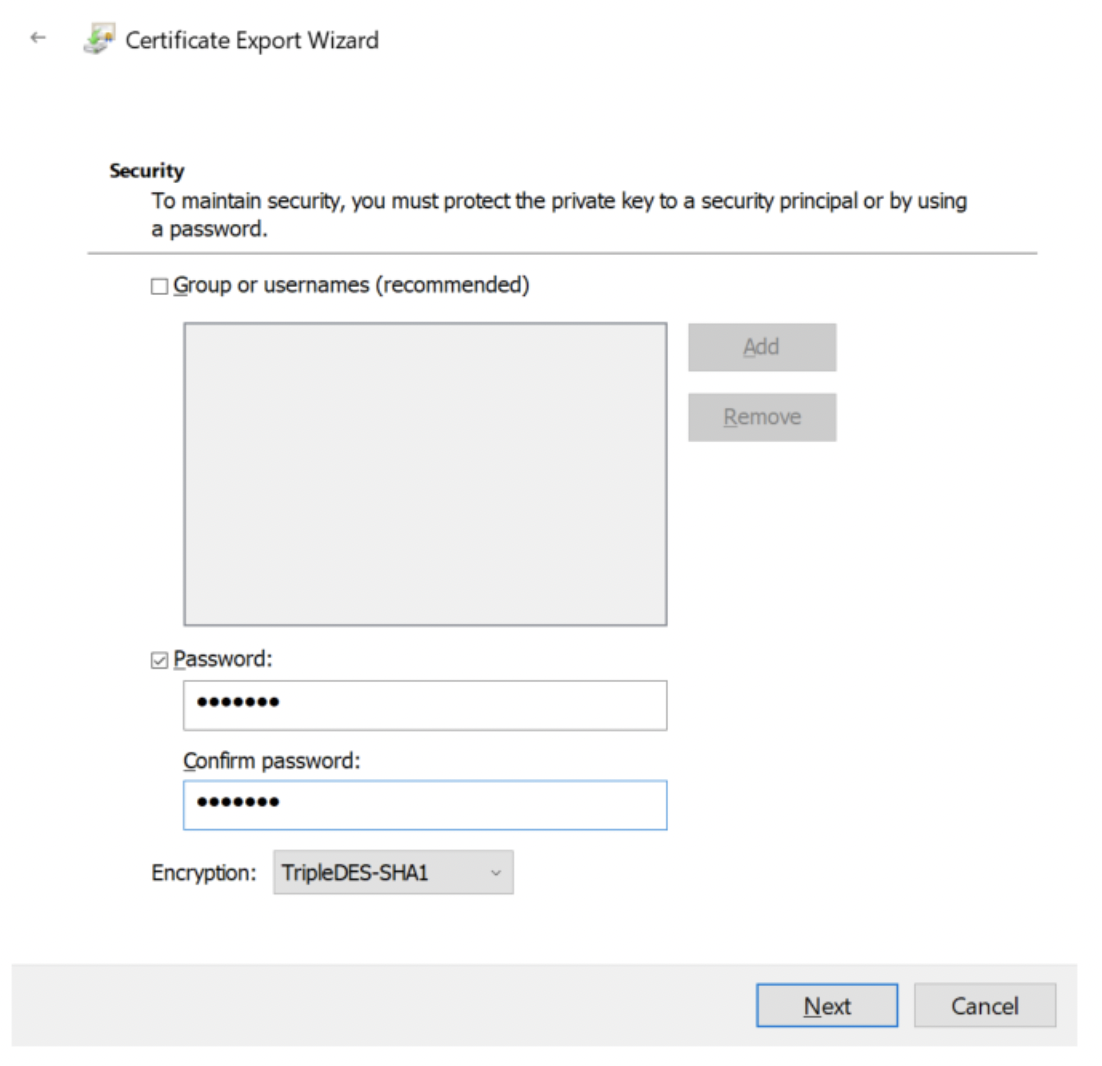Open the Encryption dropdown TripleDES-SHA1
This screenshot has width=1102, height=1066.
394,872
